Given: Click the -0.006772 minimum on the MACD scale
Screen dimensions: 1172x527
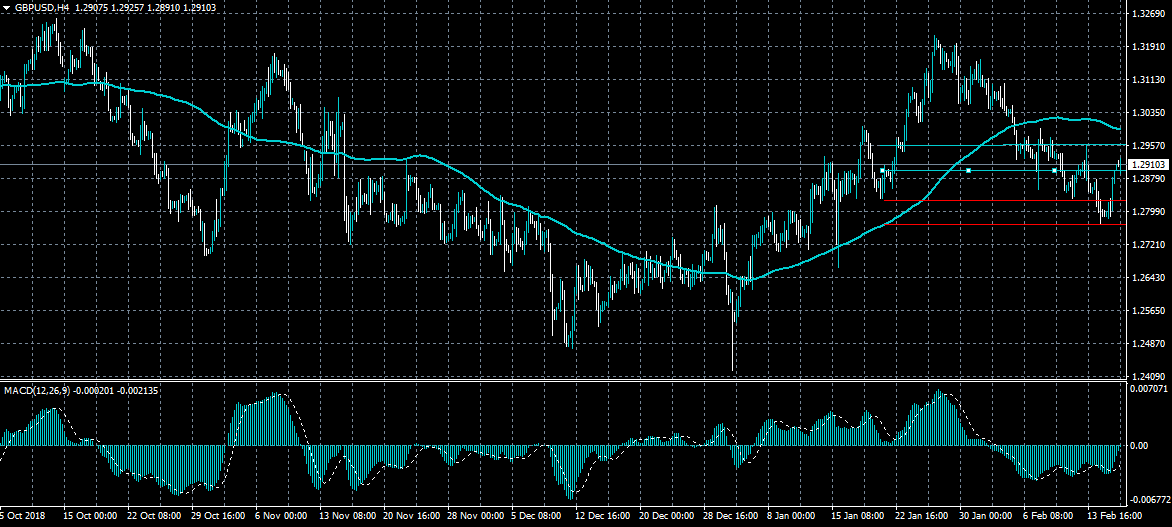Looking at the screenshot, I should pos(1148,499).
